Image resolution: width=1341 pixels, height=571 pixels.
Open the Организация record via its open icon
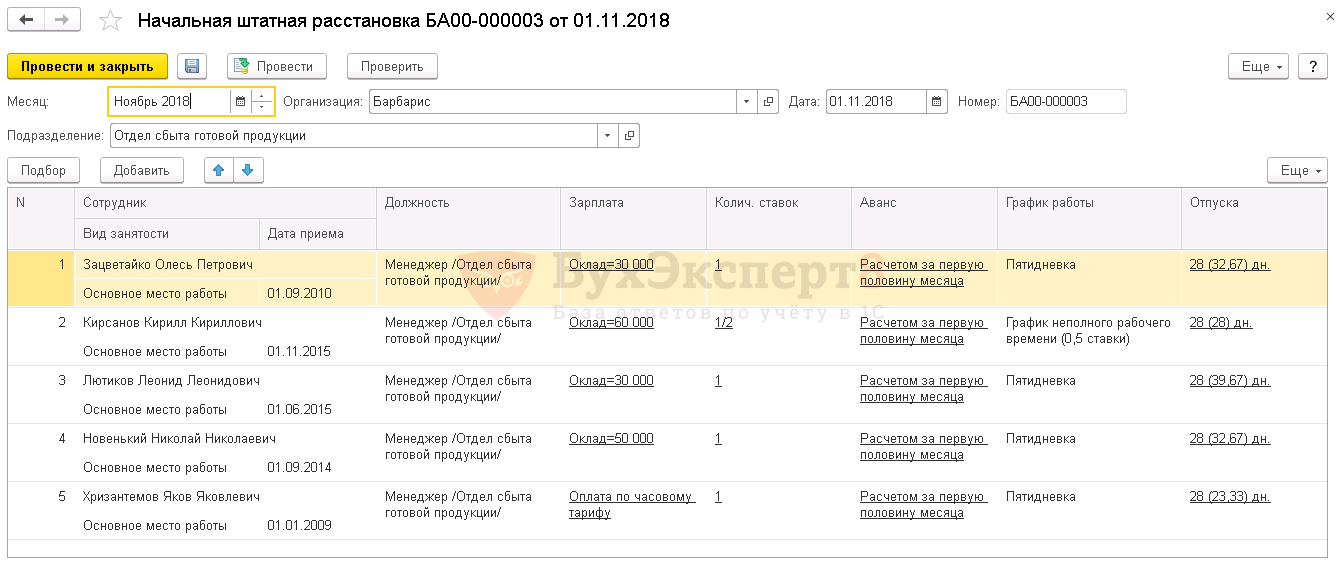(768, 101)
